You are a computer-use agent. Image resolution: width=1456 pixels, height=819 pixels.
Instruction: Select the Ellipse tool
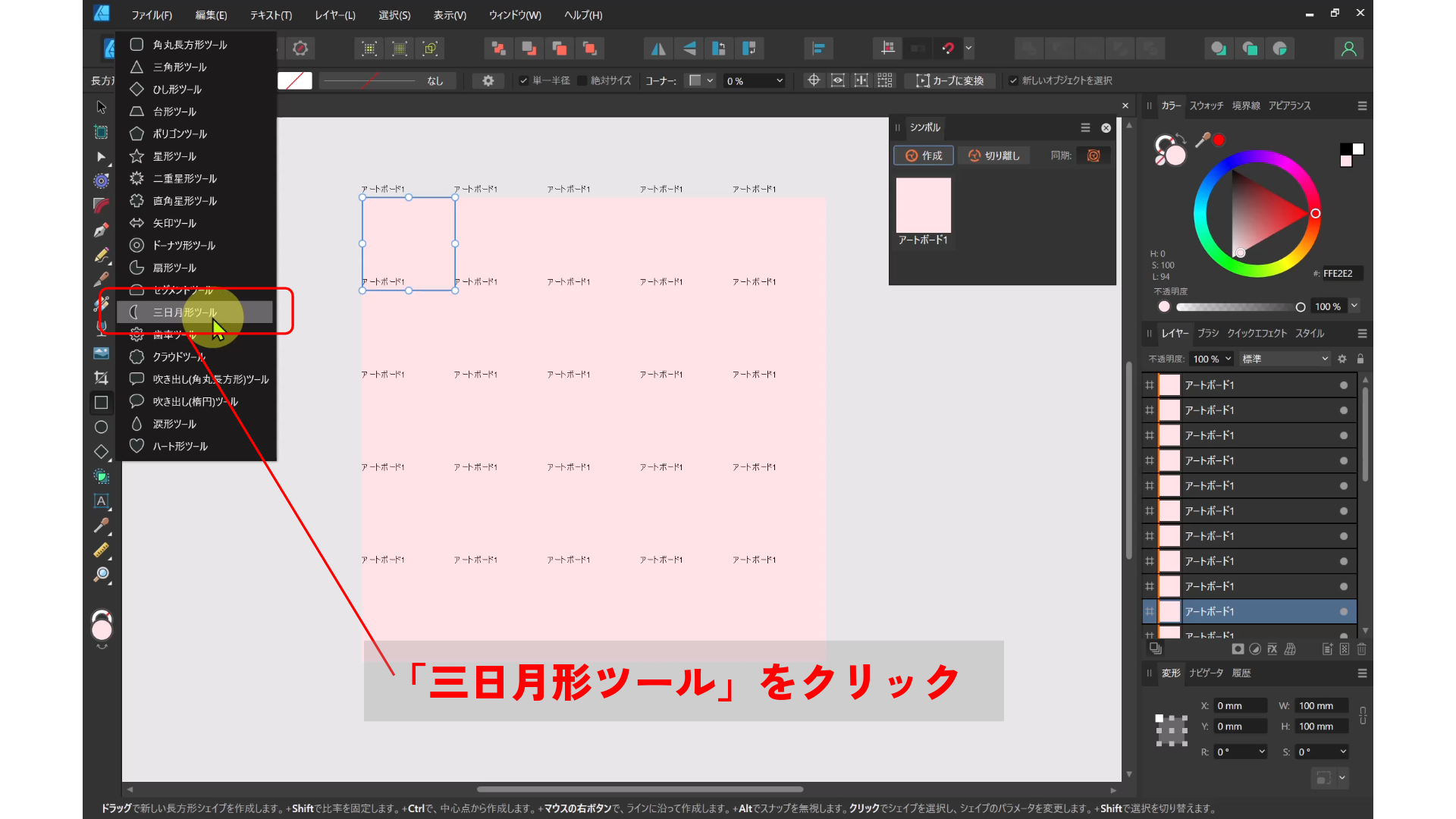pyautogui.click(x=101, y=426)
